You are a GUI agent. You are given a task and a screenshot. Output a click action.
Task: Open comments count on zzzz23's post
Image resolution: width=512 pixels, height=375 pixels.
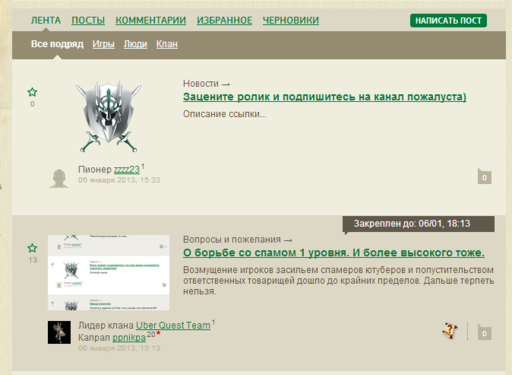(484, 176)
